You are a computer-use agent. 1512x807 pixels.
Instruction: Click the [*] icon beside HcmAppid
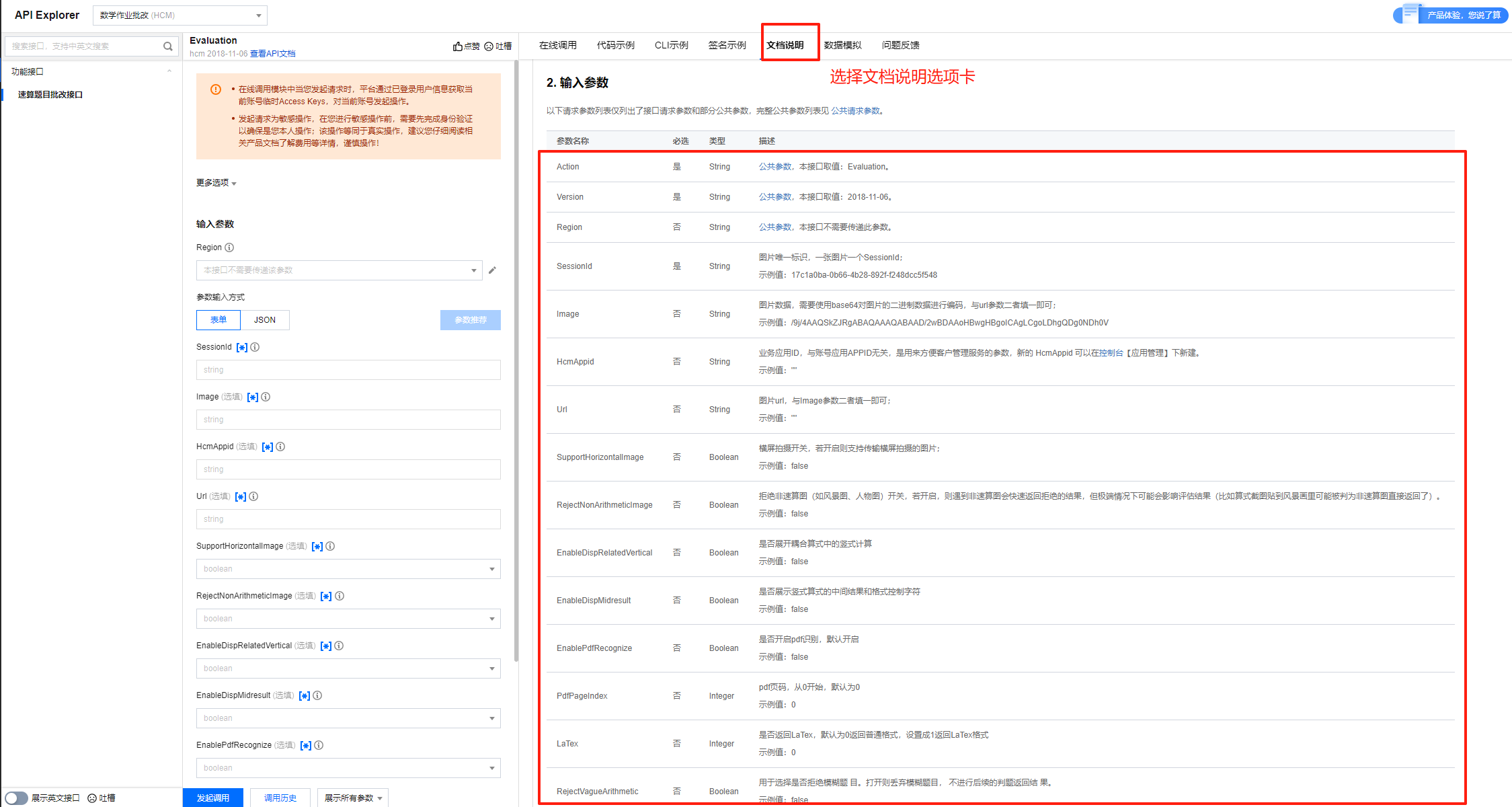point(268,447)
